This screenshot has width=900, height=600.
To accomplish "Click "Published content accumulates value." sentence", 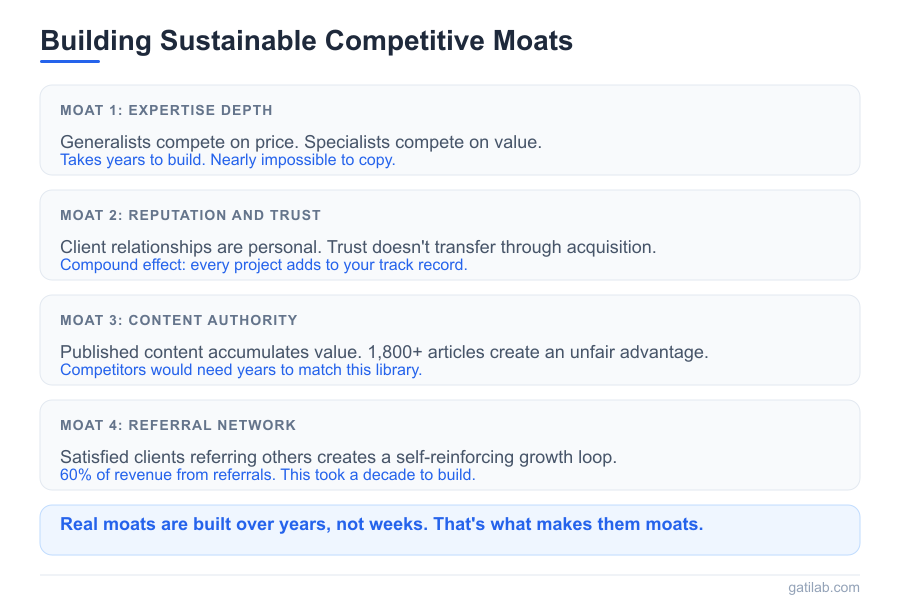I will click(x=199, y=352).
